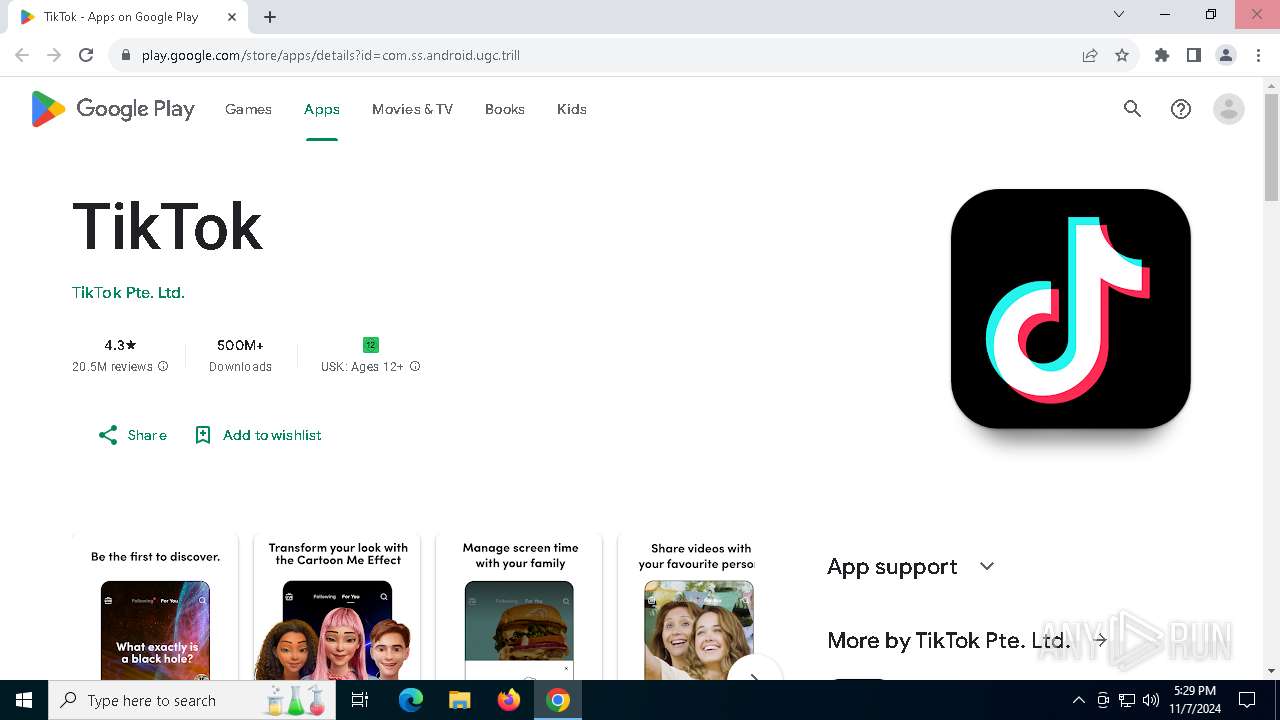This screenshot has width=1280, height=720.
Task: Click the Share button
Action: pos(133,435)
